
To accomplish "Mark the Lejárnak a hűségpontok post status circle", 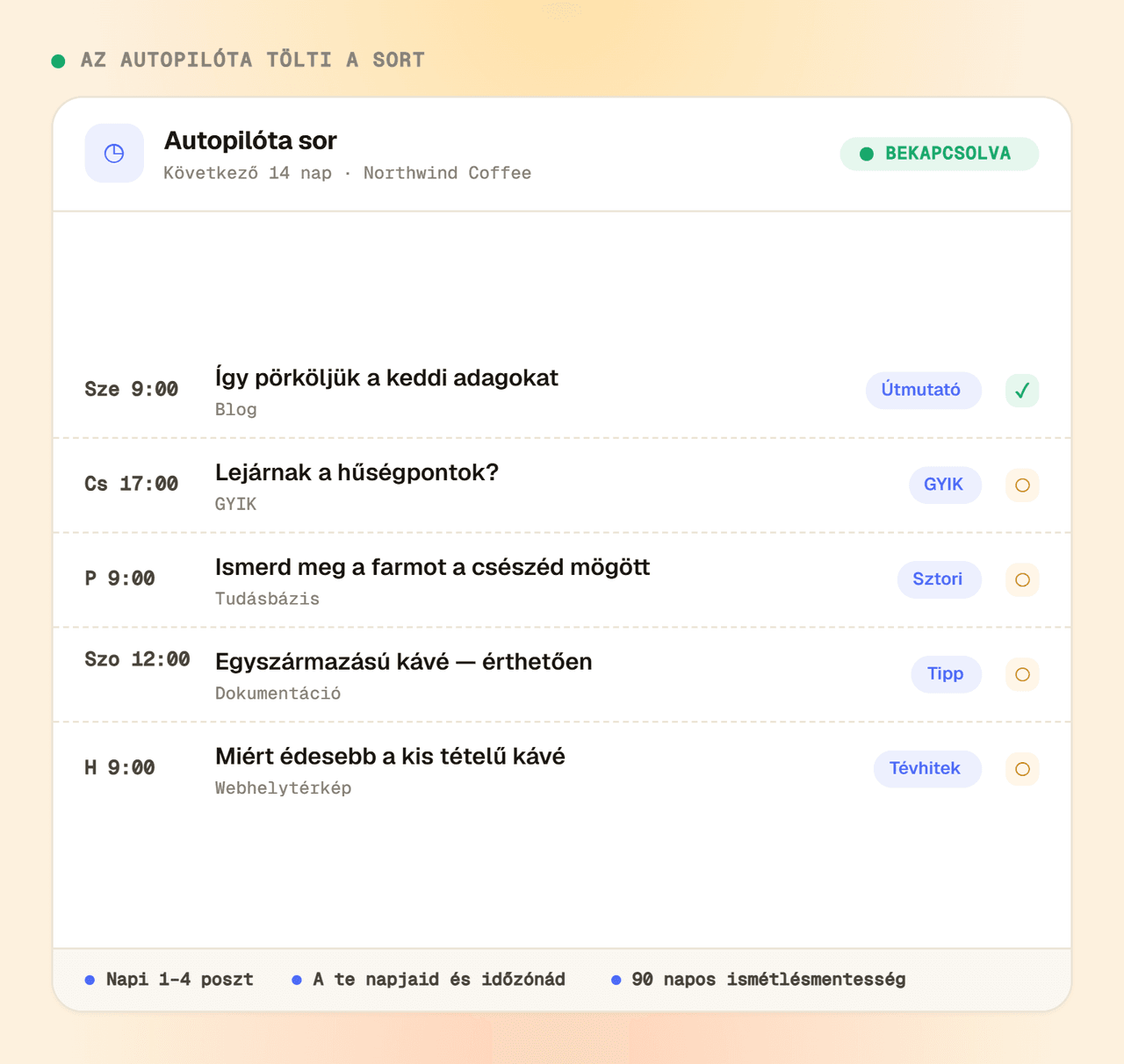I will 1022,485.
